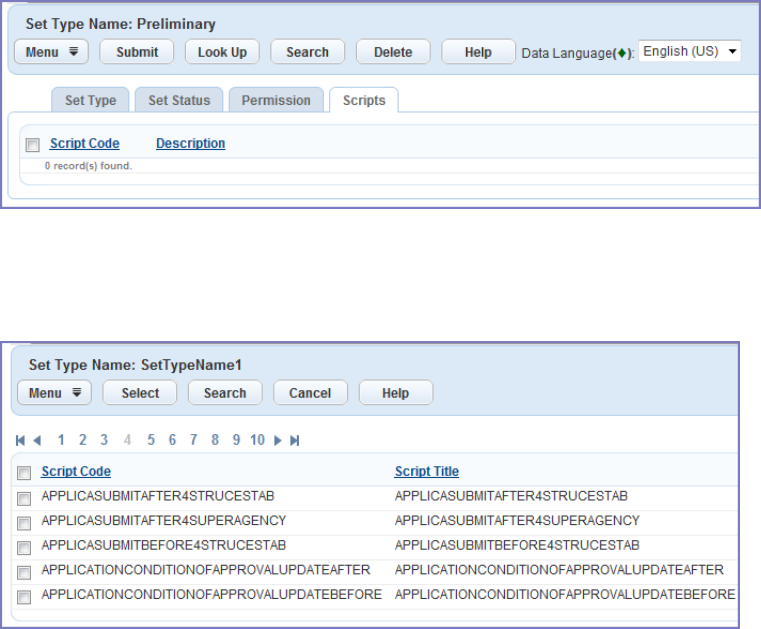
Task: Sort by Script Code in SetTypeName1 list
Action: pos(76,471)
